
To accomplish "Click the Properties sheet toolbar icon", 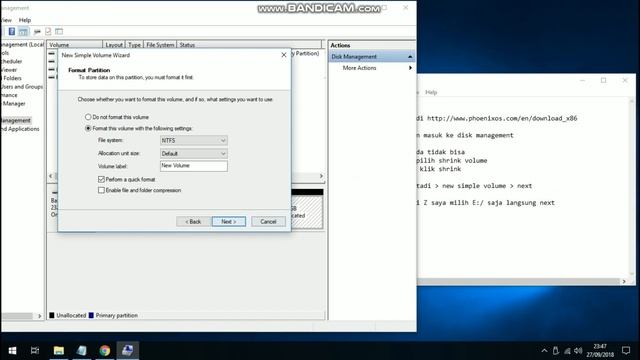I will coord(48,31).
